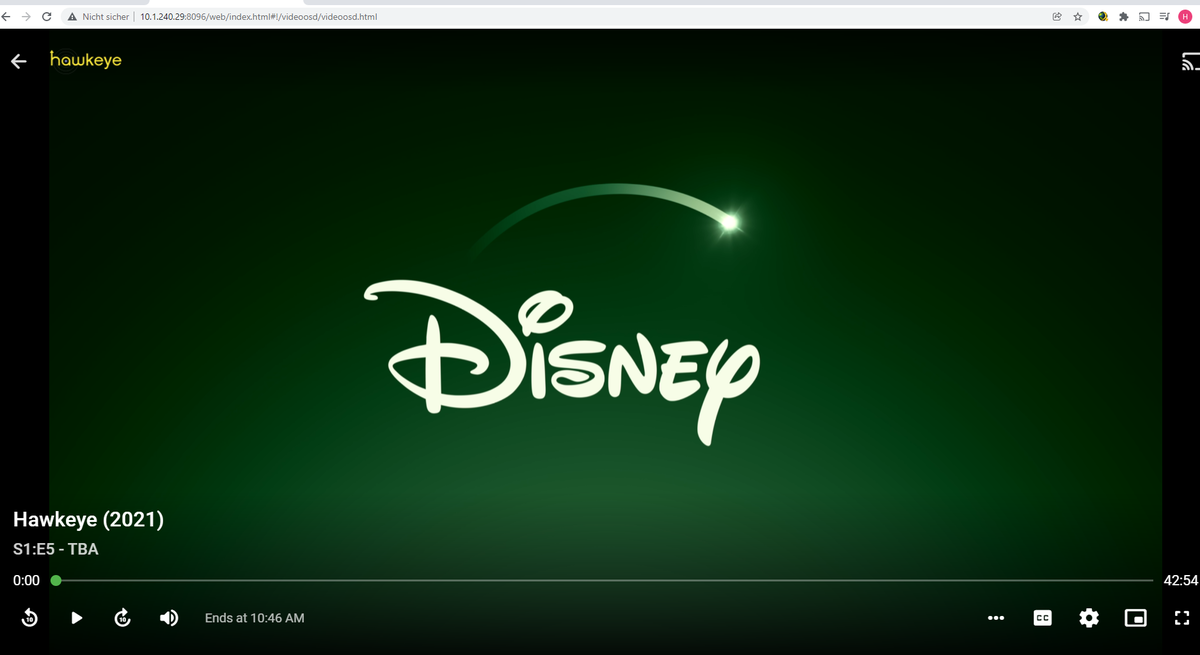Navigate back using the player back arrow
1200x655 pixels.
[x=18, y=60]
